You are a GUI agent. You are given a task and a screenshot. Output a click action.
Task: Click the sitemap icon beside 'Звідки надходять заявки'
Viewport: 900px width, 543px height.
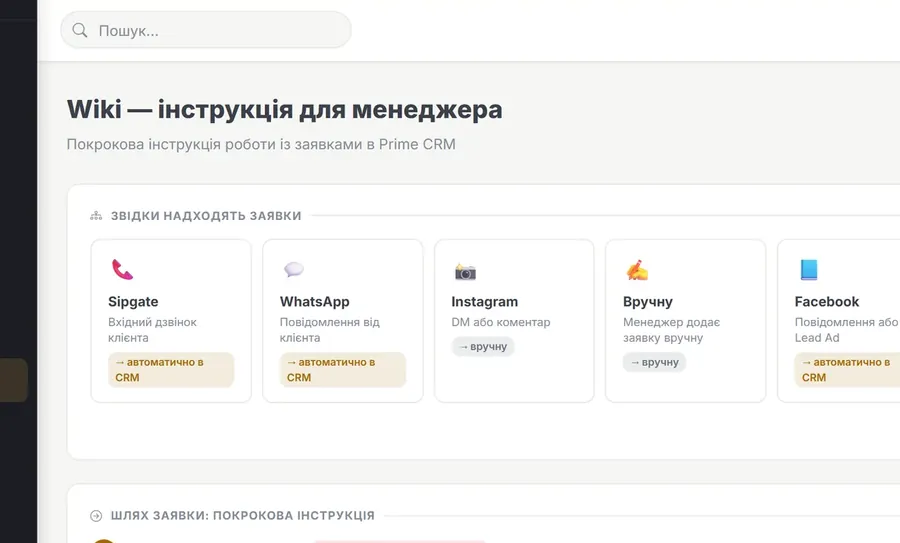pyautogui.click(x=96, y=216)
